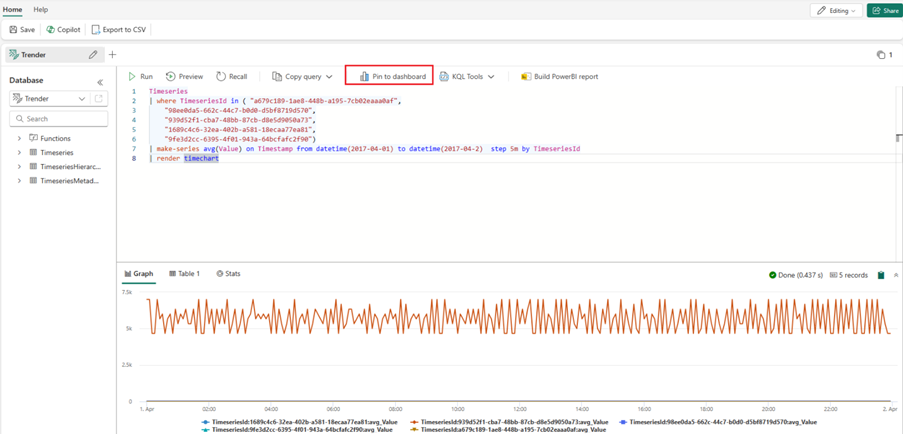Open the Stats results tab
The height and width of the screenshot is (434, 903).
(228, 273)
